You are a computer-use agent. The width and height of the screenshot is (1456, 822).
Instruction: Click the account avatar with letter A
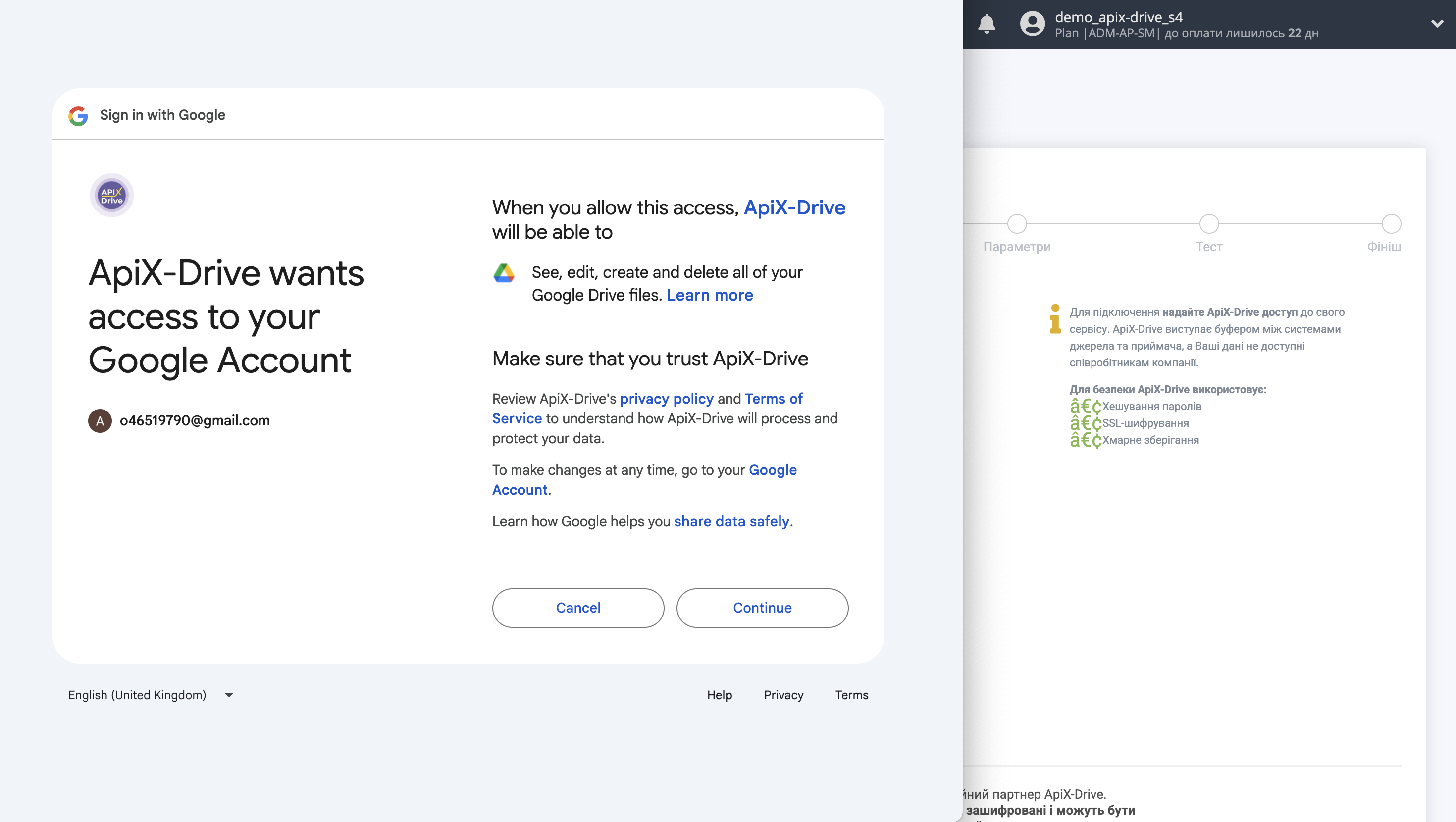coord(100,420)
